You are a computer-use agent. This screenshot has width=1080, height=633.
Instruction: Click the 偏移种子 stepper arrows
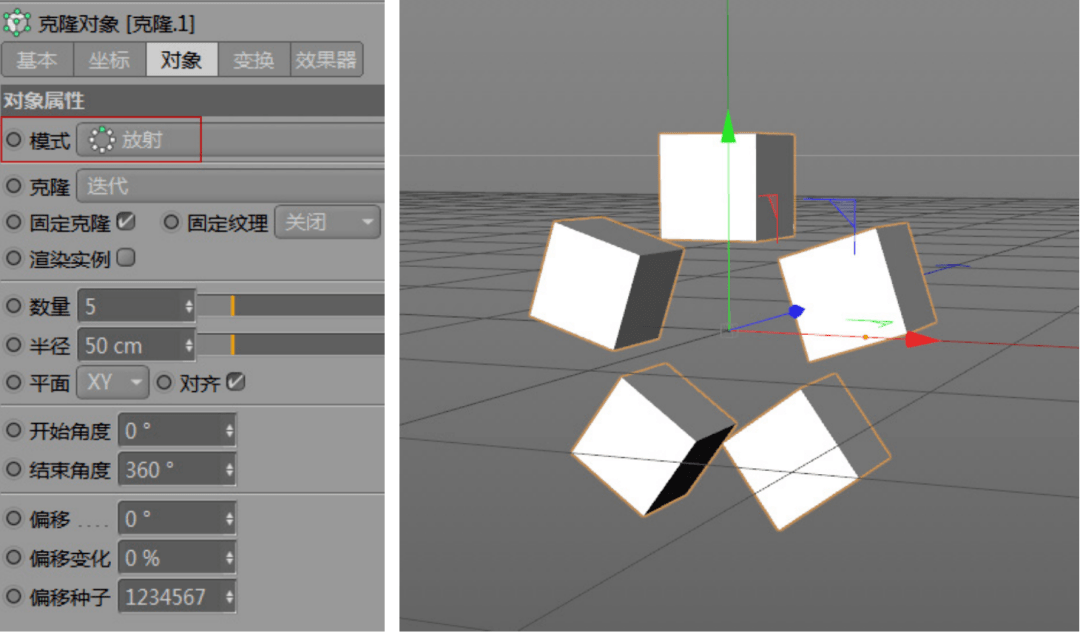click(229, 596)
